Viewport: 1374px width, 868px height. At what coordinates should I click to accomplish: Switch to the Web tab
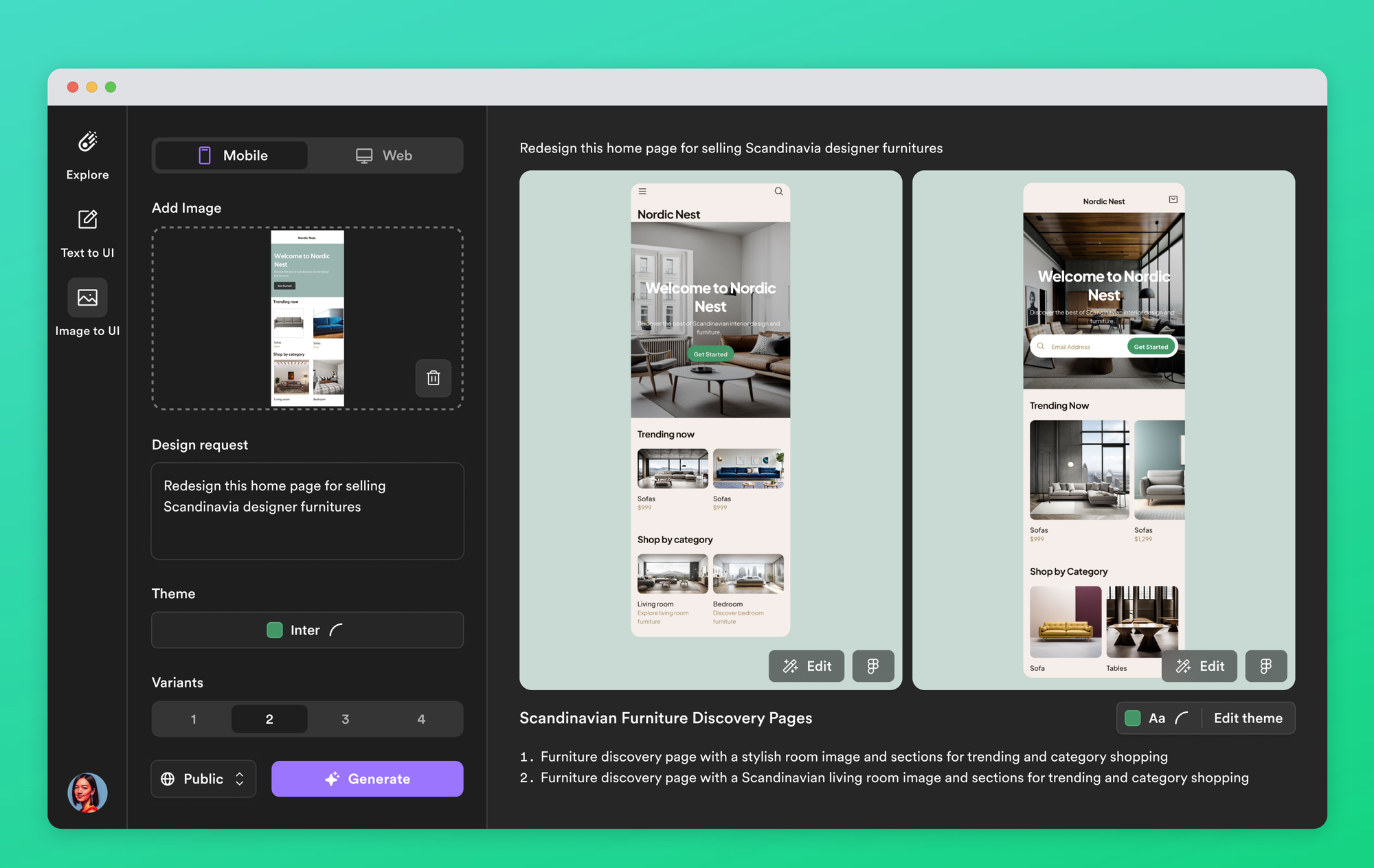click(385, 155)
